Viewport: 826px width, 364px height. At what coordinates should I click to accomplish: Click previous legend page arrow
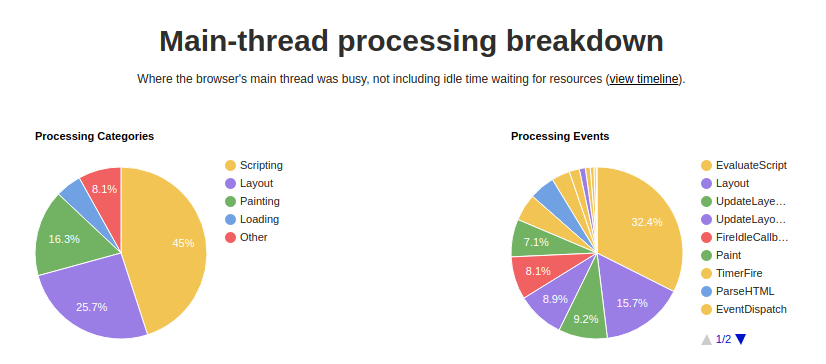(x=706, y=339)
